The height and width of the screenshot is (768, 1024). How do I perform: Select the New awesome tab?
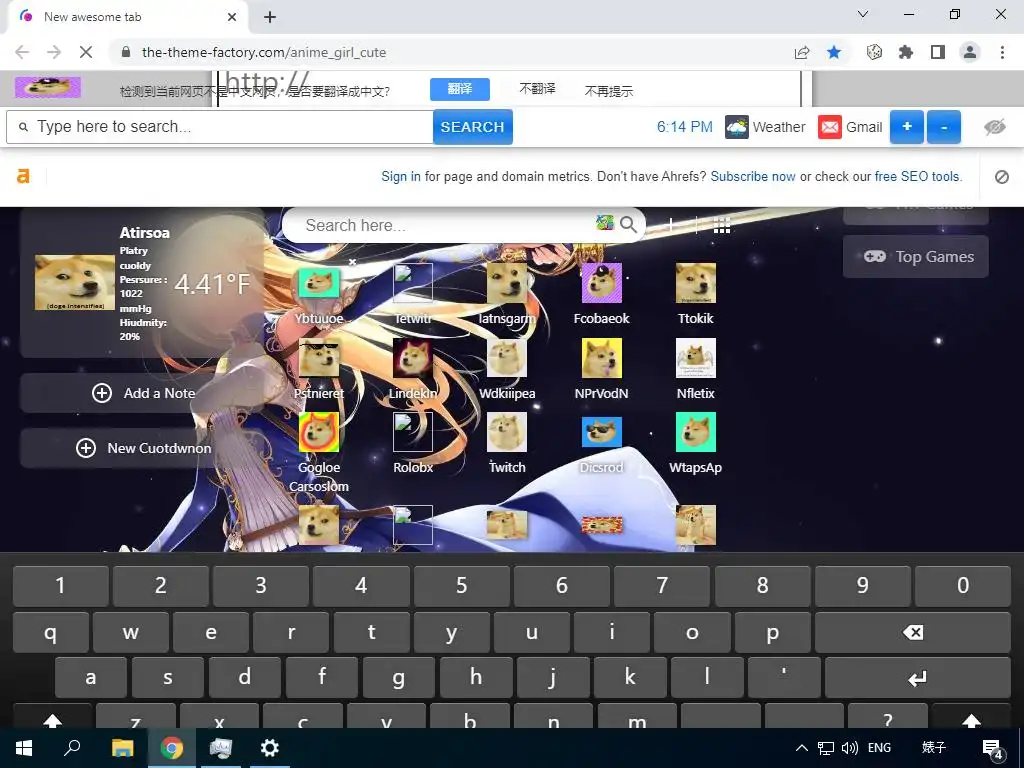(x=127, y=17)
